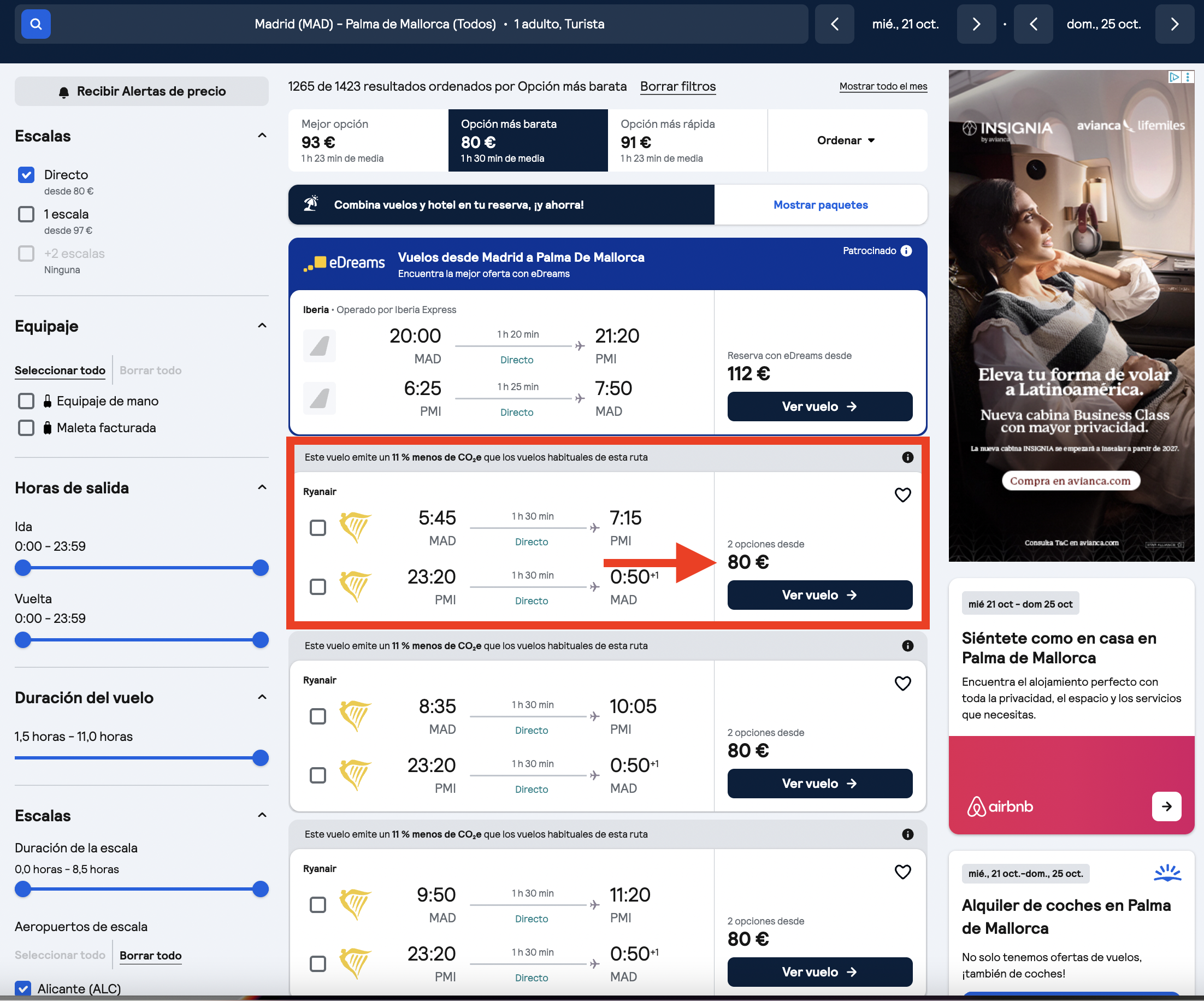Screen dimensions: 1204x1001
Task: Click Mostrar todo el mes link
Action: tap(883, 86)
